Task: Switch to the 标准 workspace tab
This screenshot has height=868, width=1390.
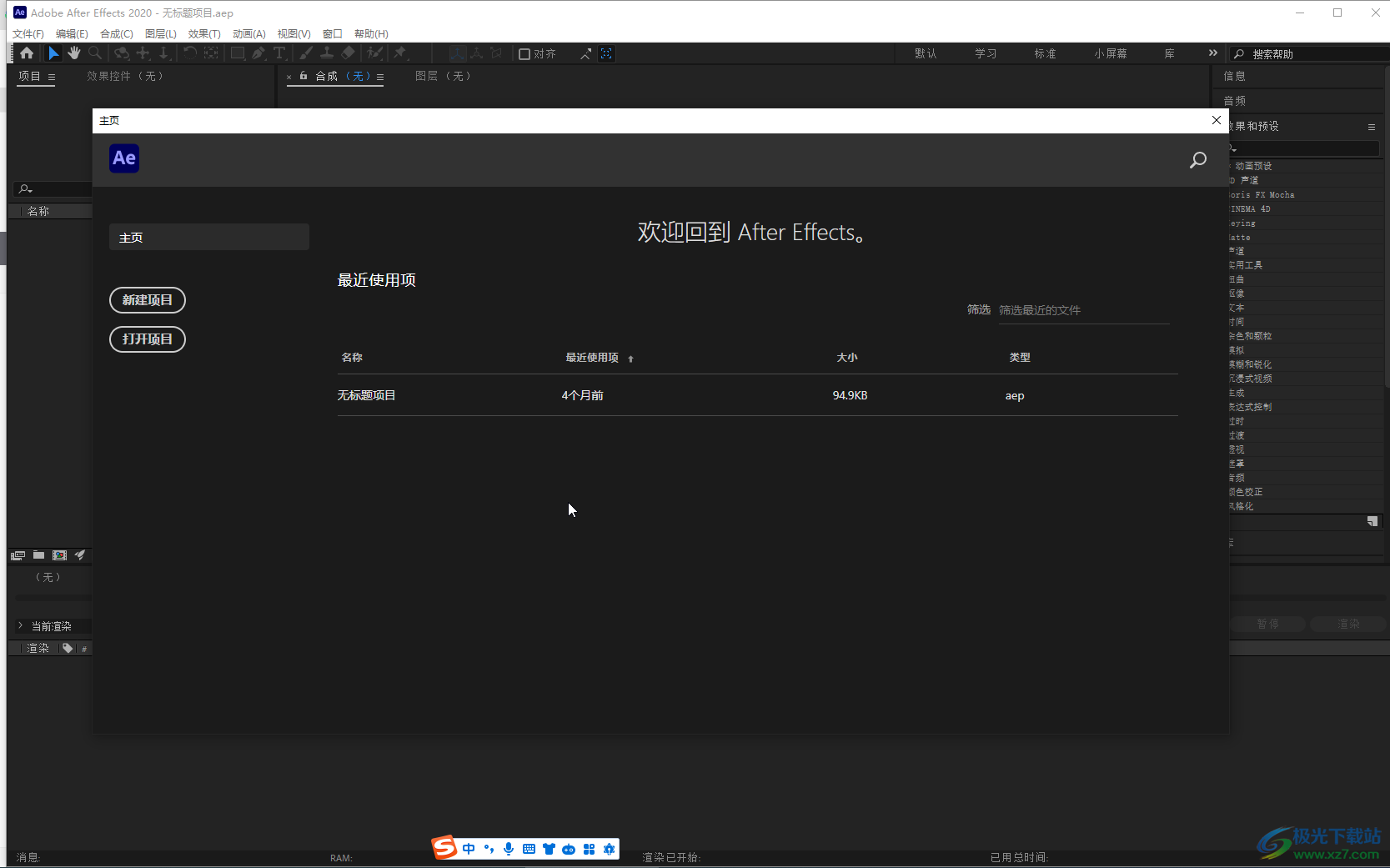Action: (x=1045, y=53)
